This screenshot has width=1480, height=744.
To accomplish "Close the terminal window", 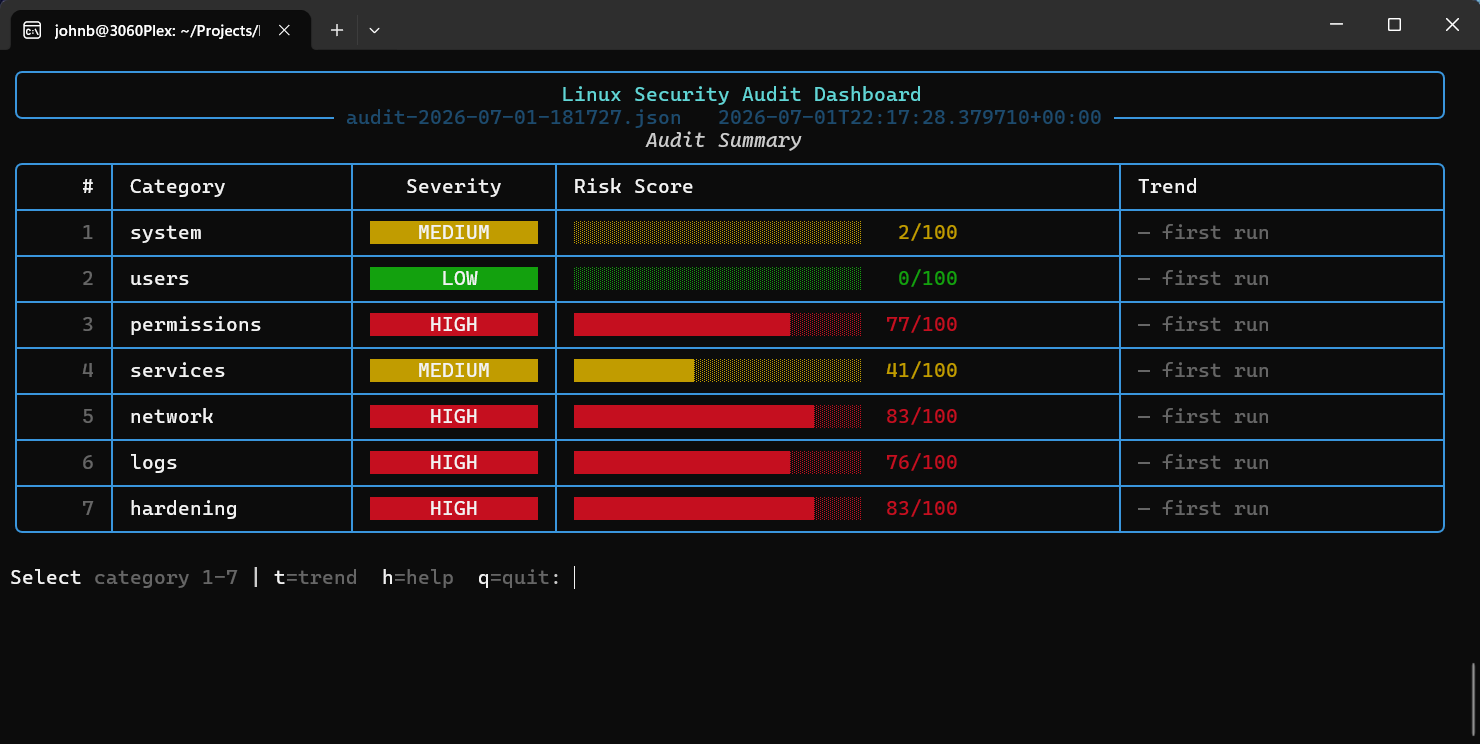I will pos(1452,24).
